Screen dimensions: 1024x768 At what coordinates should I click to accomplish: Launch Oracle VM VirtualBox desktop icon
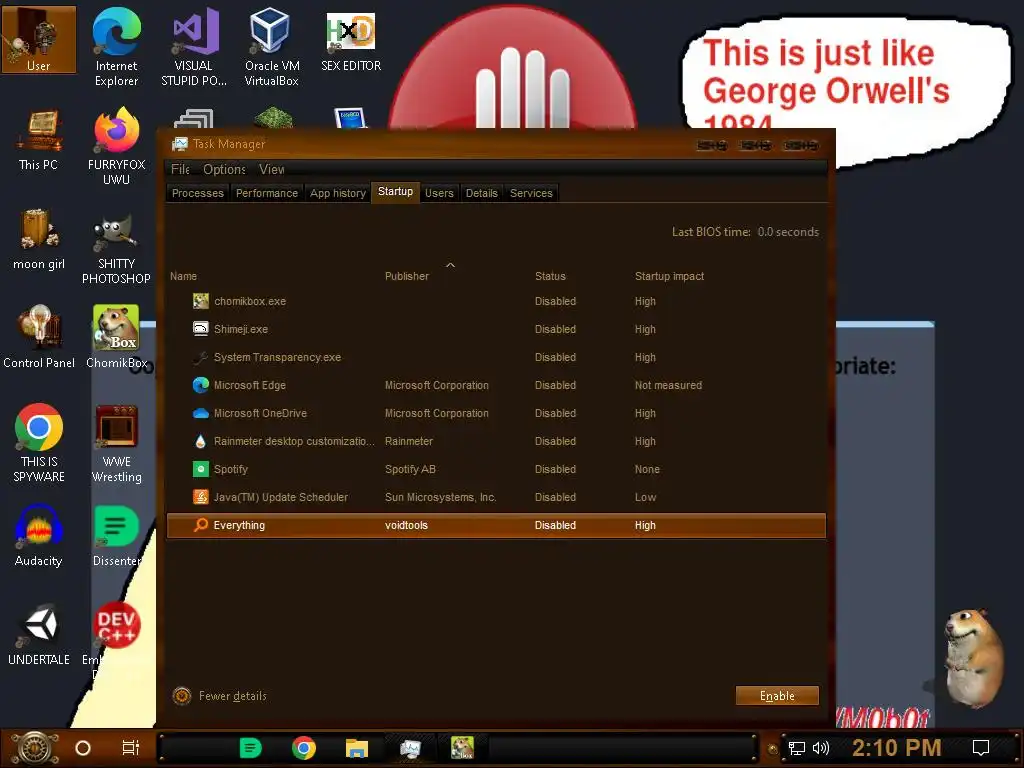[272, 47]
